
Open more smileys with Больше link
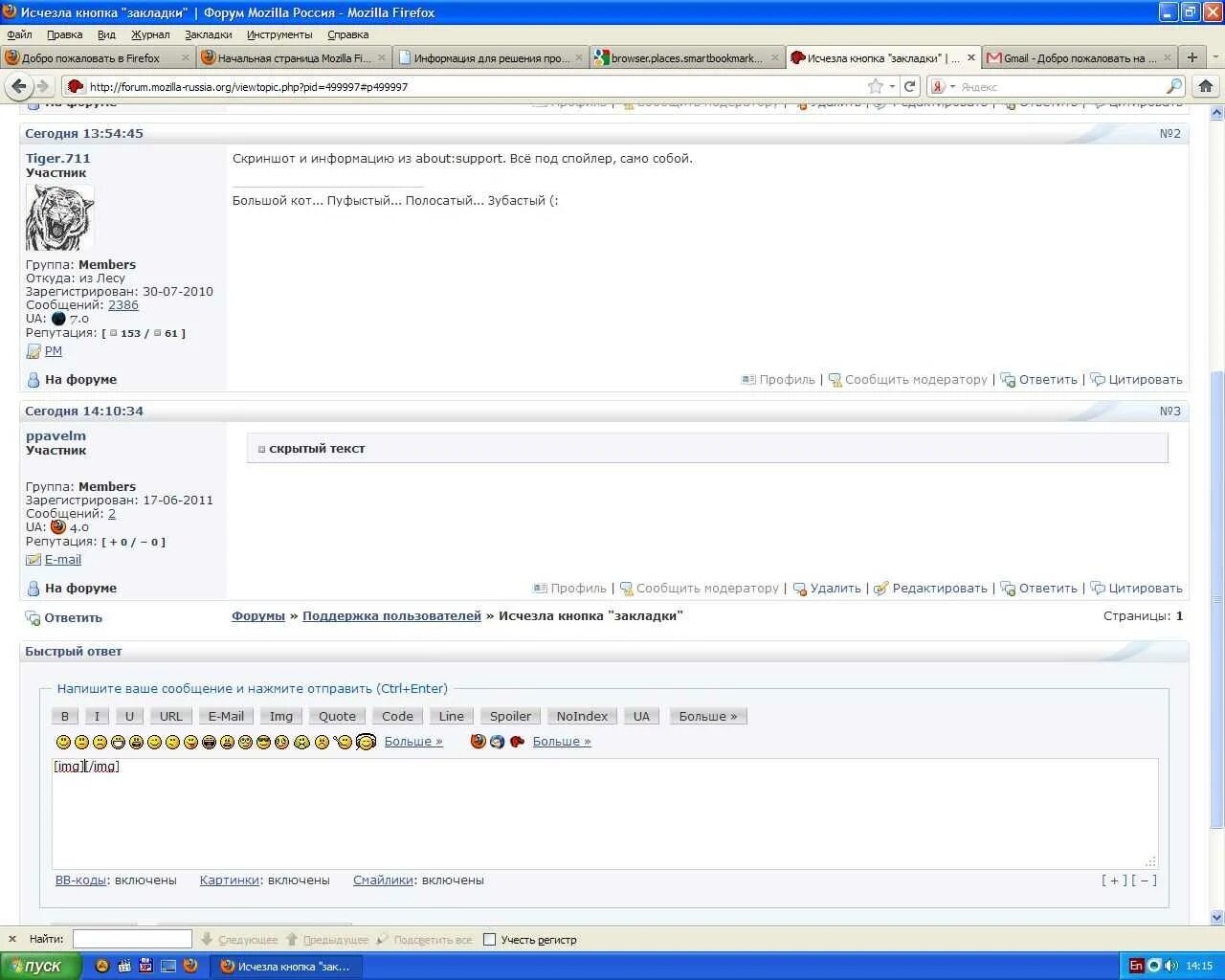[x=412, y=741]
